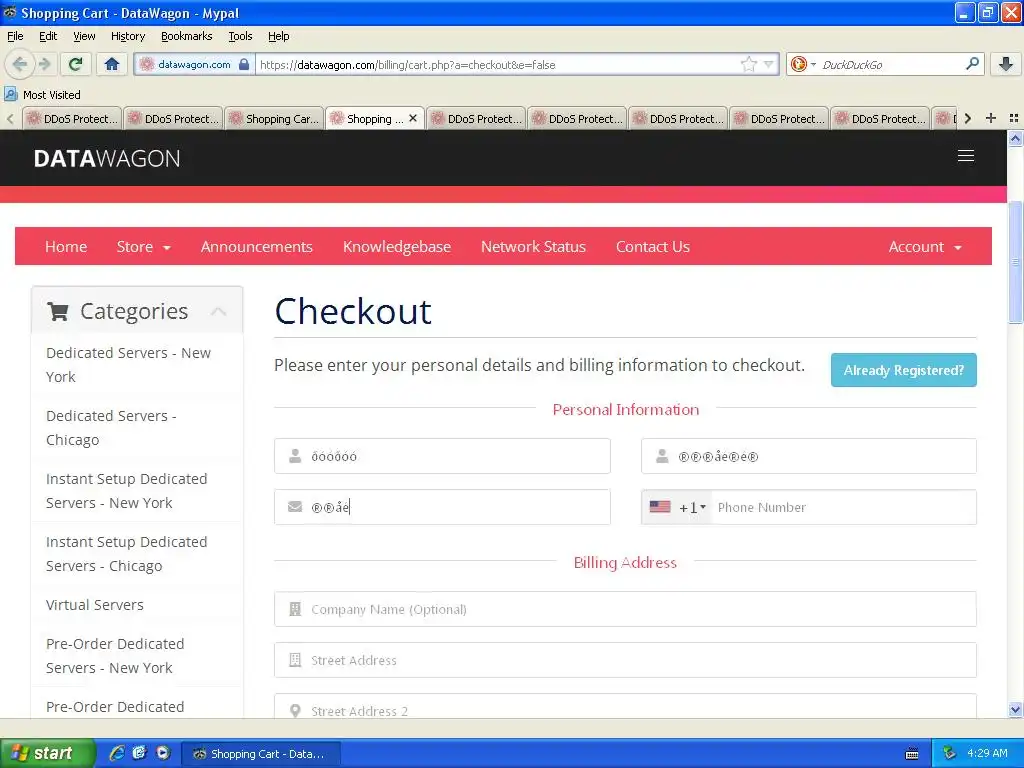Switch to the first DDoS Protect tab
The image size is (1024, 768).
click(x=72, y=118)
